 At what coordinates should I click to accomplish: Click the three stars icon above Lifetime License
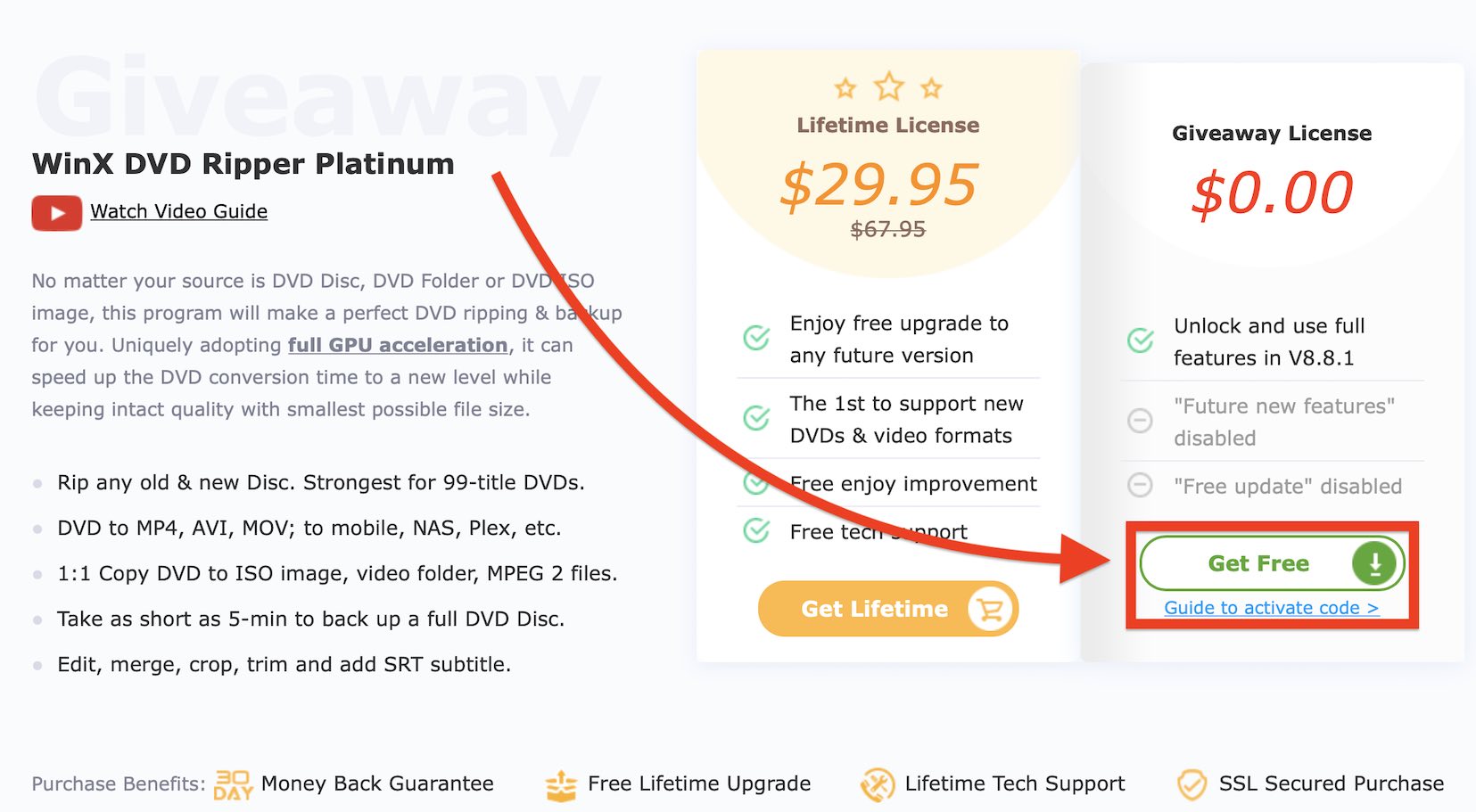888,87
